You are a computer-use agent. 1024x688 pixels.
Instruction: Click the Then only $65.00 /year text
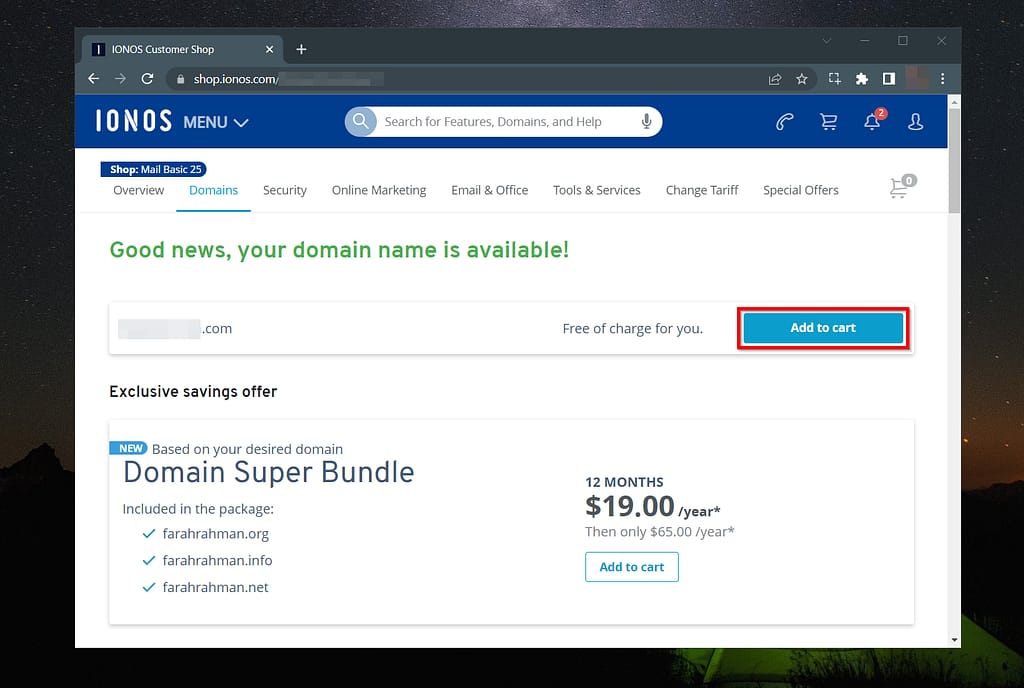point(660,532)
